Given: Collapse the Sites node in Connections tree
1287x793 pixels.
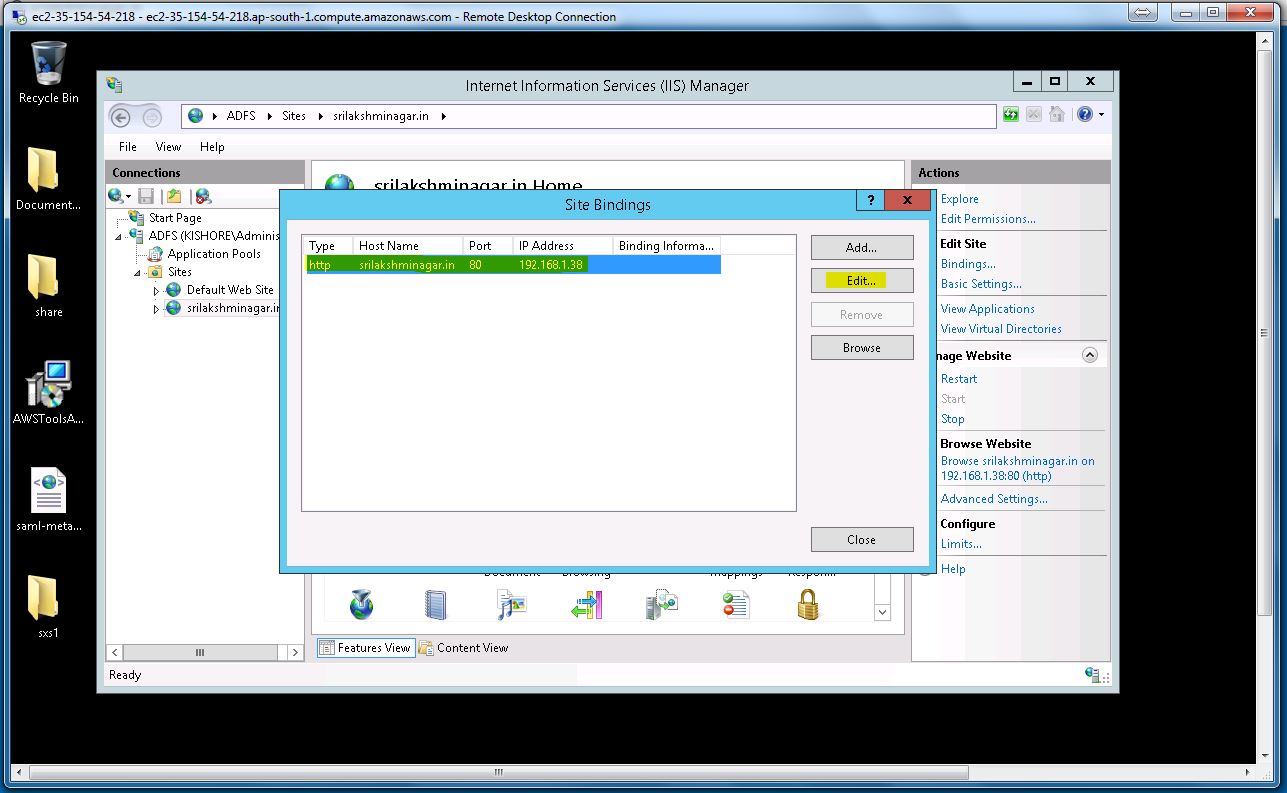Looking at the screenshot, I should pyautogui.click(x=138, y=272).
